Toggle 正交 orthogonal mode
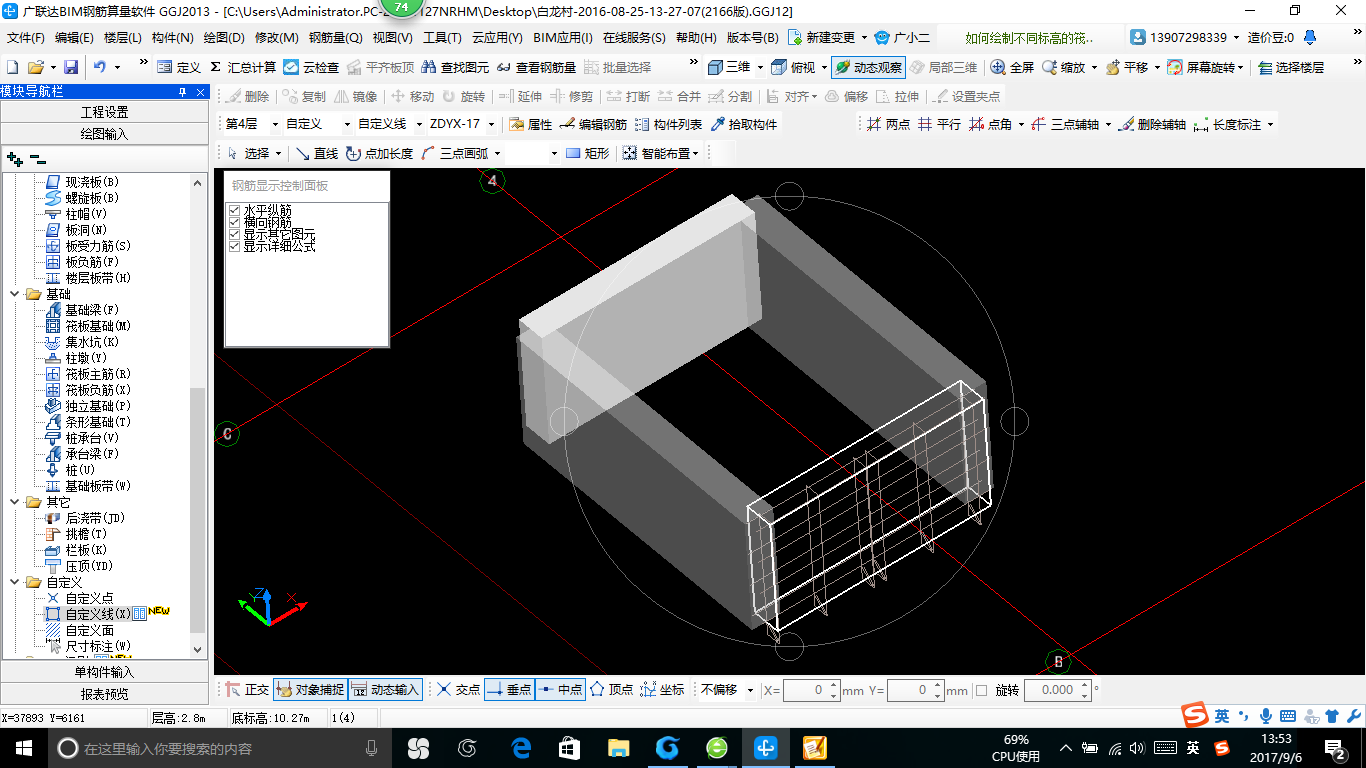Screen dimensions: 1366x768 [x=247, y=689]
